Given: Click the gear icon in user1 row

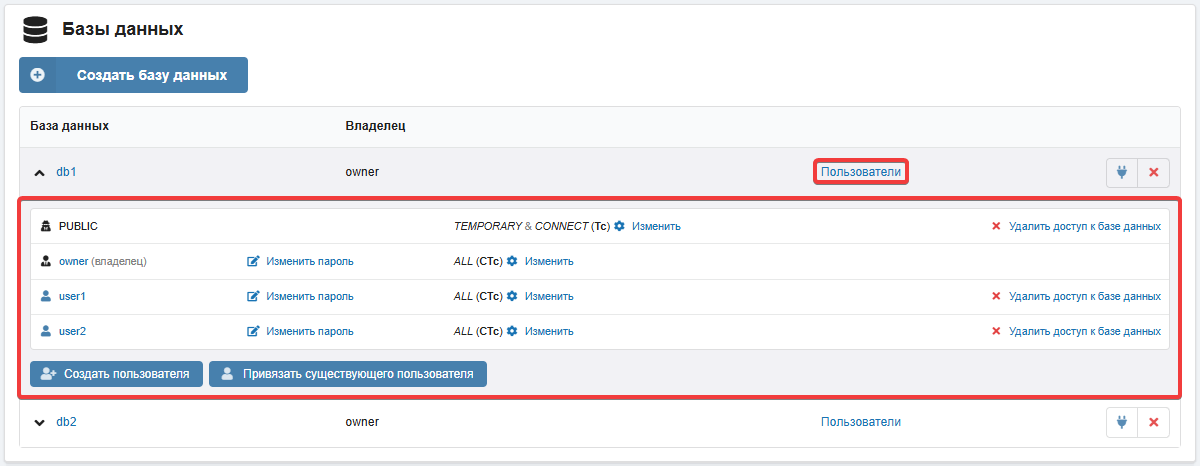Looking at the screenshot, I should click(x=512, y=296).
